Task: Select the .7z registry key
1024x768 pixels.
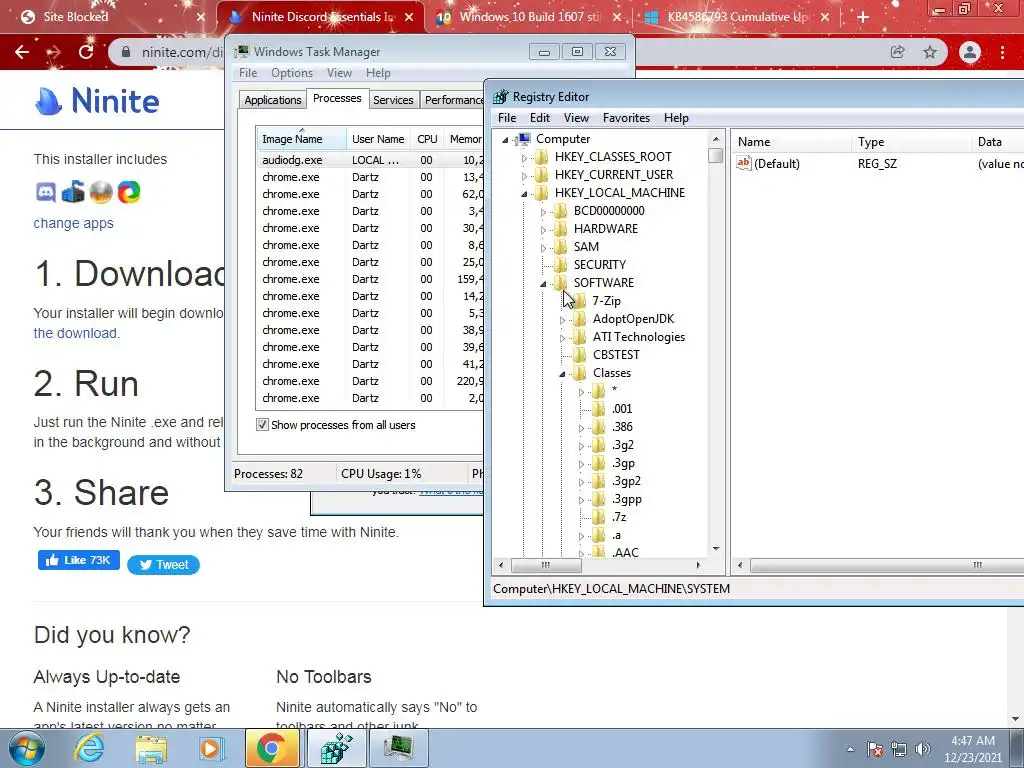Action: [x=619, y=518]
